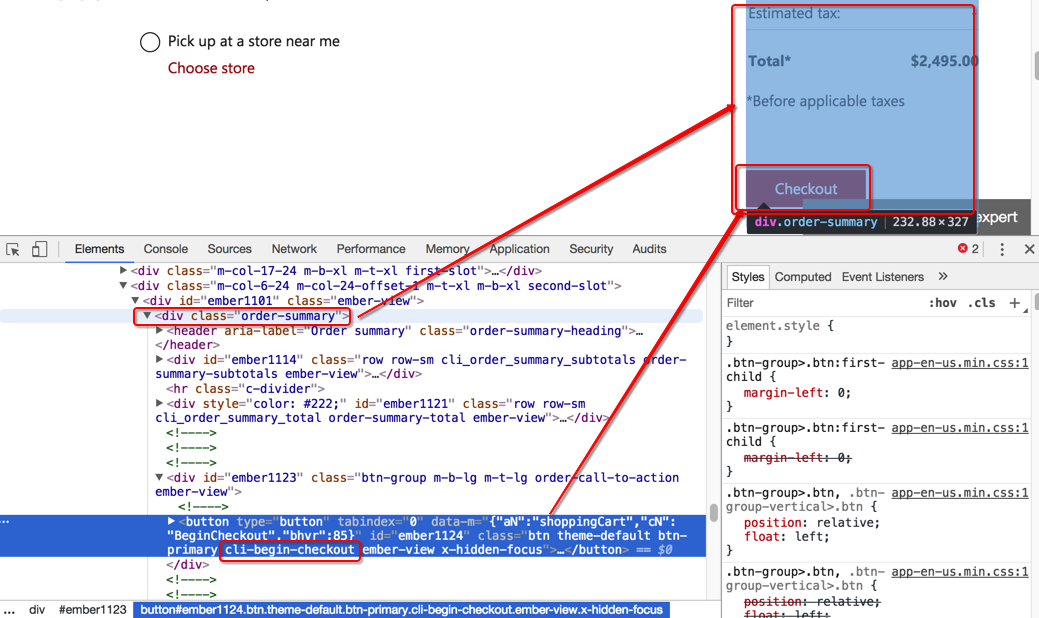Click the Styles Filter input field
Screen dimensions: 1039x618
point(822,303)
